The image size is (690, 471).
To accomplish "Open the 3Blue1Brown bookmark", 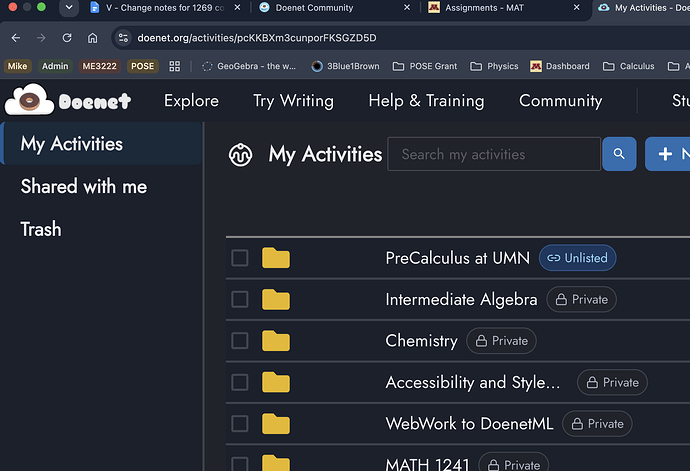I will tap(345, 66).
